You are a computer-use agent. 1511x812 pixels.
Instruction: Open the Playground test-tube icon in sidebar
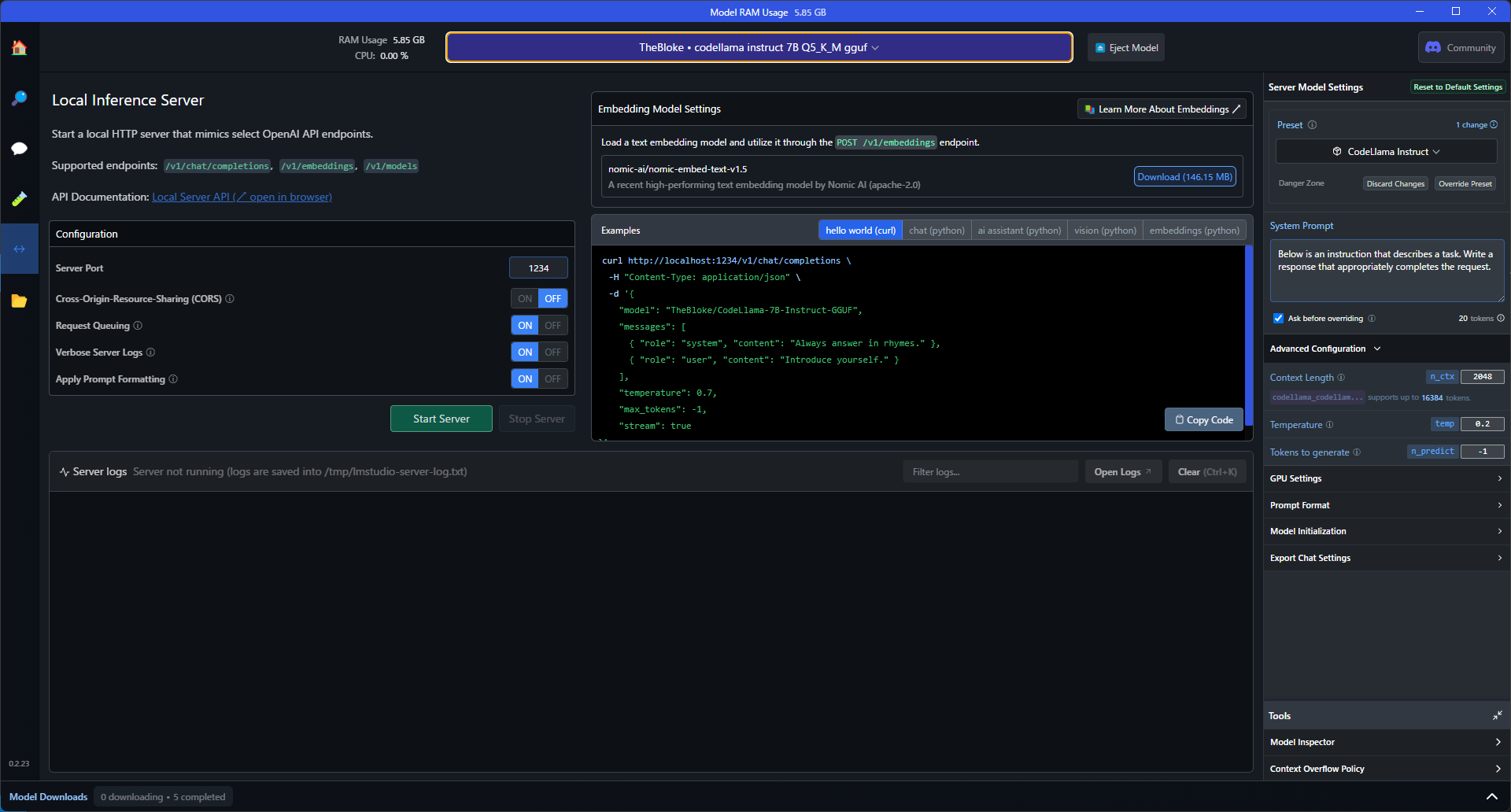[x=19, y=198]
